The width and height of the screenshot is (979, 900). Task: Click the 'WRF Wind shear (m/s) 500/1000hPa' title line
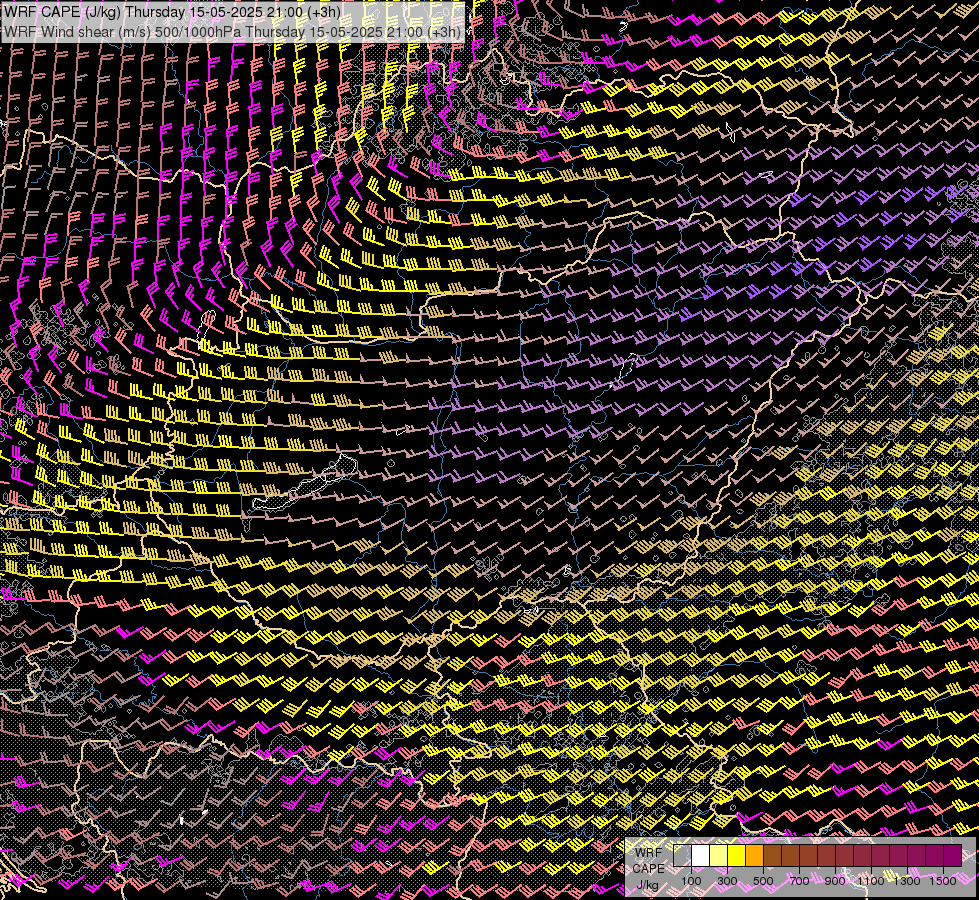point(233,31)
